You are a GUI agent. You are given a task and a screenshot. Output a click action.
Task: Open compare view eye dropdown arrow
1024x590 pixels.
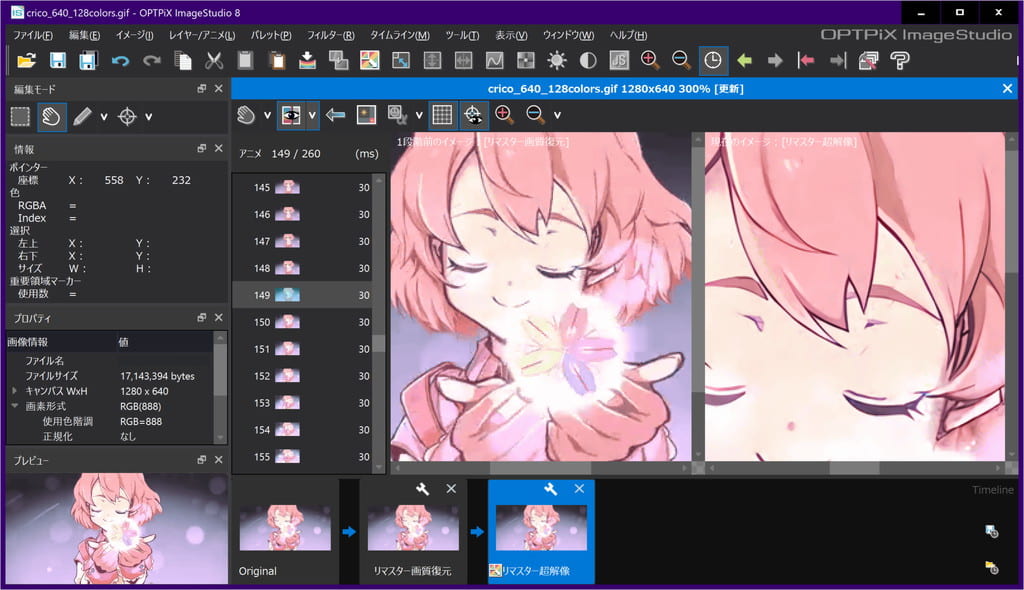point(312,115)
